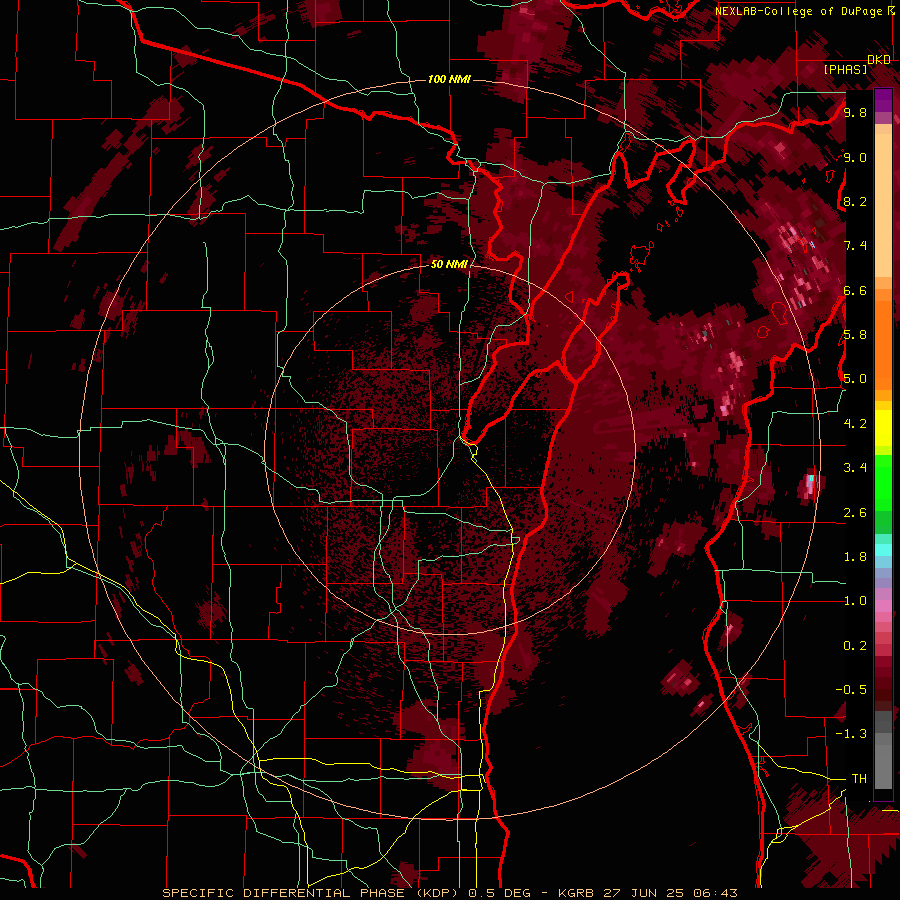Click the 7.4 color scale value
This screenshot has width=900, height=900.
coord(855,246)
